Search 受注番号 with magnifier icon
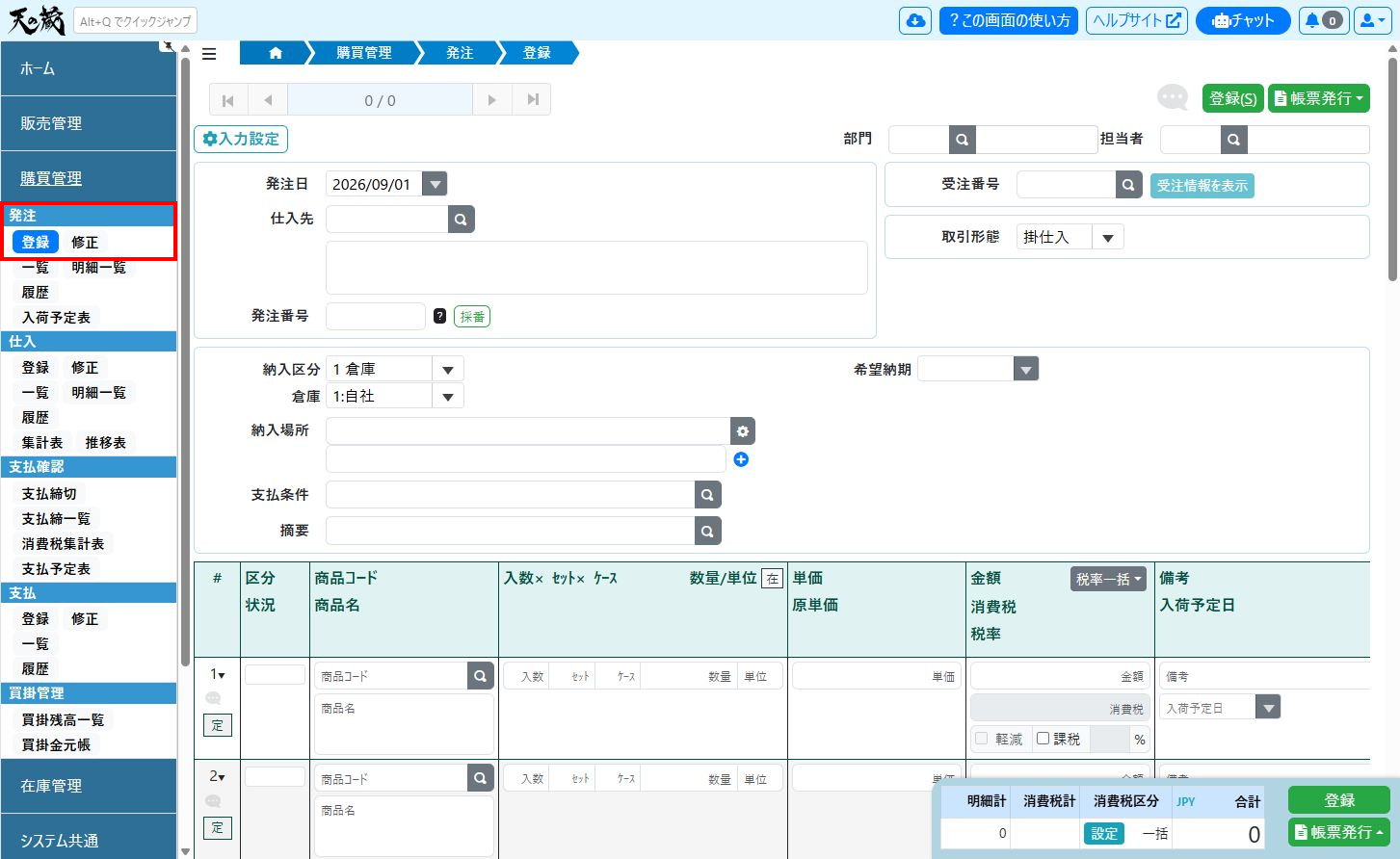This screenshot has height=859, width=1400. pos(1128,185)
